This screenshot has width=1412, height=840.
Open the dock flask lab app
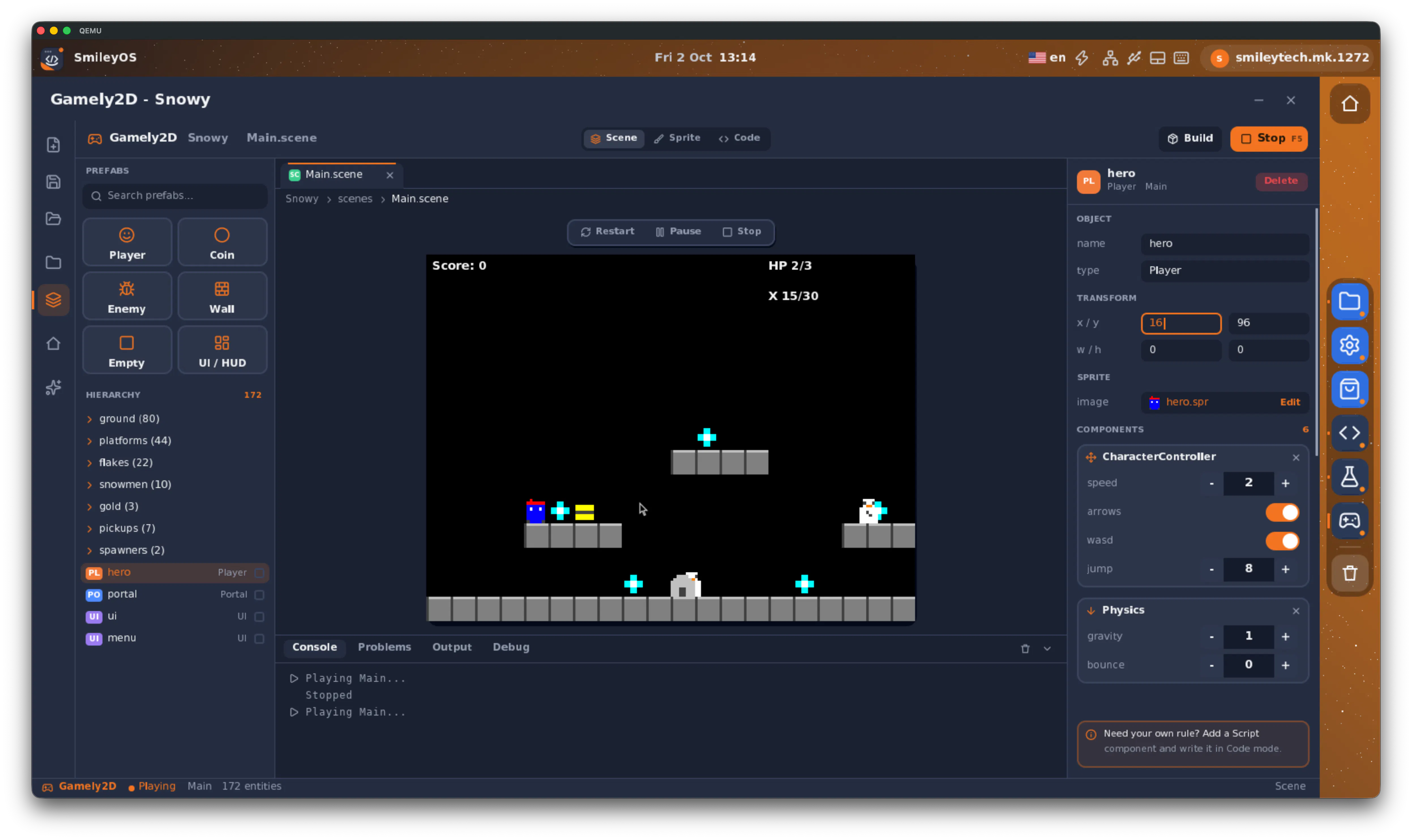pos(1349,477)
